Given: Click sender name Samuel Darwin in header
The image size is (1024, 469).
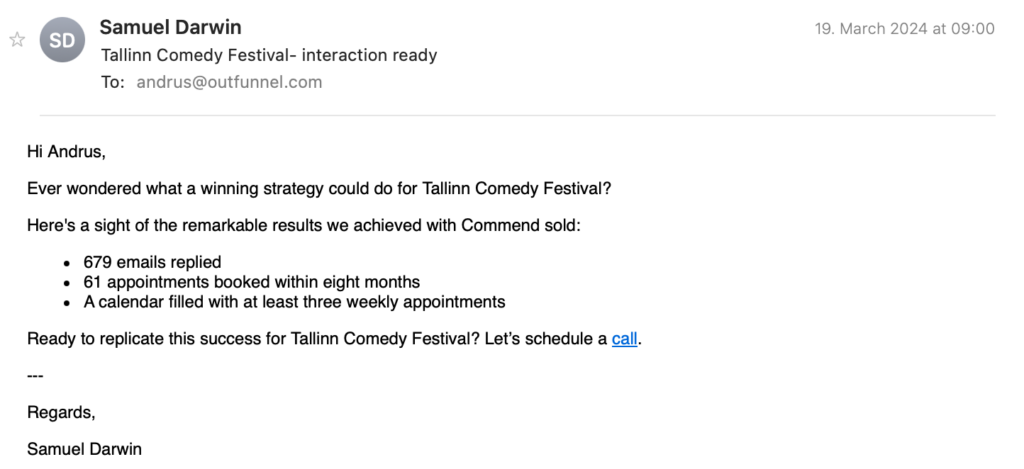Looking at the screenshot, I should point(170,27).
